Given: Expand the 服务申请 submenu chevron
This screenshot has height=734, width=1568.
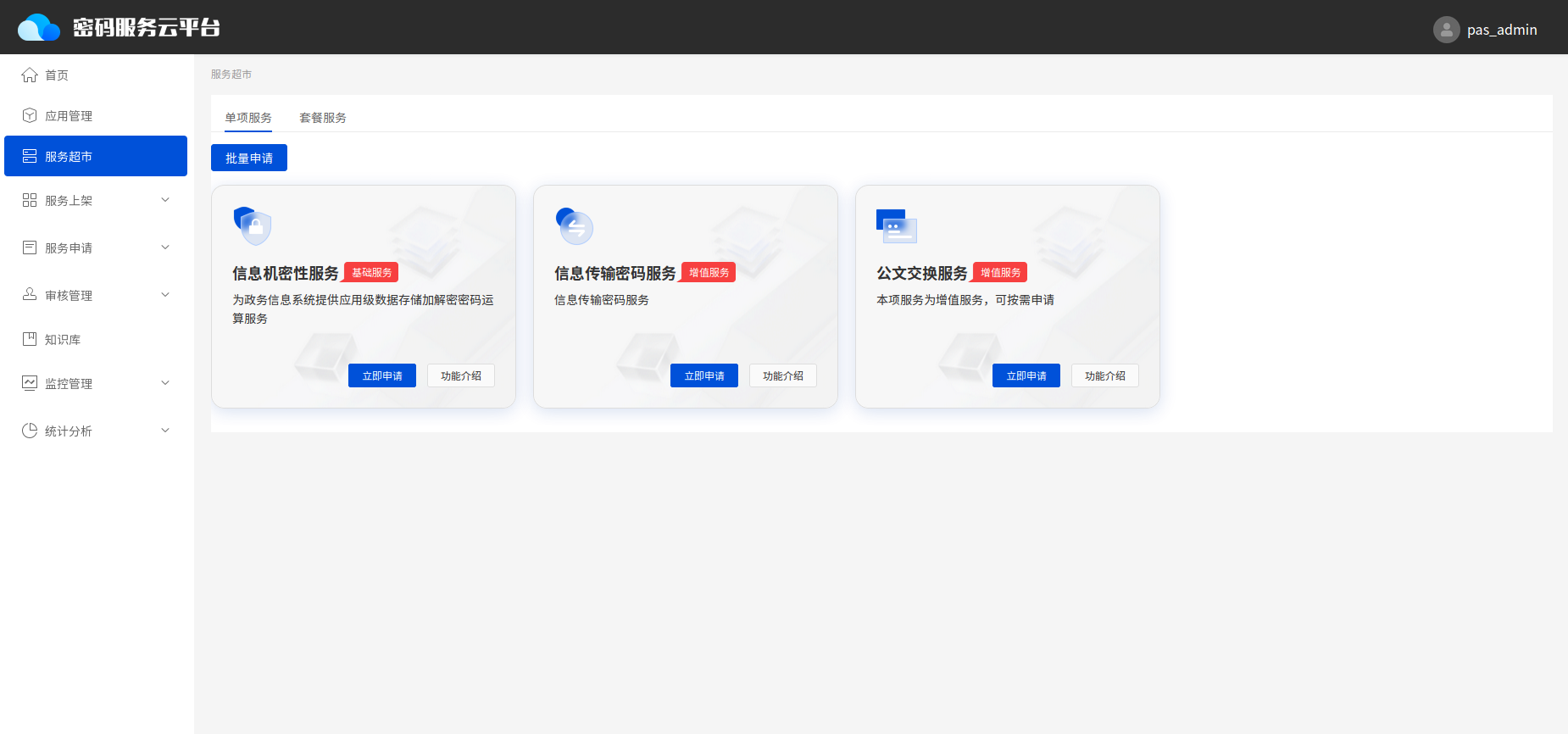Looking at the screenshot, I should [165, 247].
